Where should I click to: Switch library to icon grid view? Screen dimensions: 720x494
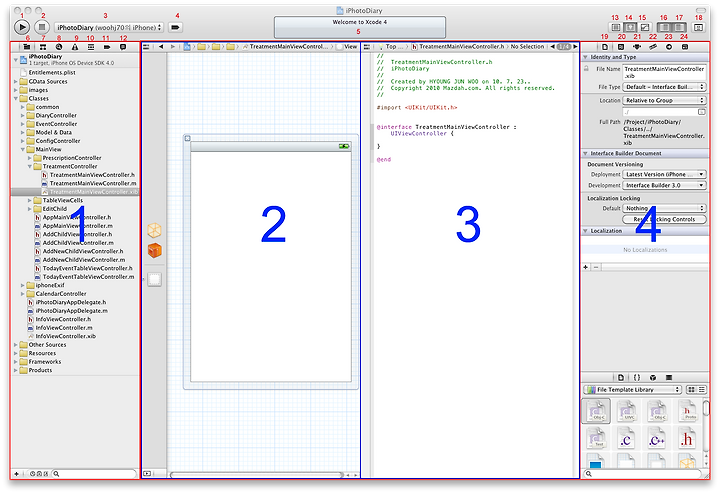691,389
